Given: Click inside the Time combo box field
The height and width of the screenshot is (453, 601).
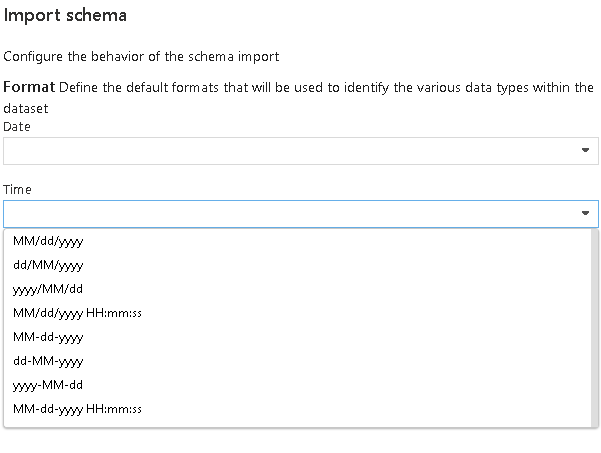Looking at the screenshot, I should coord(291,214).
